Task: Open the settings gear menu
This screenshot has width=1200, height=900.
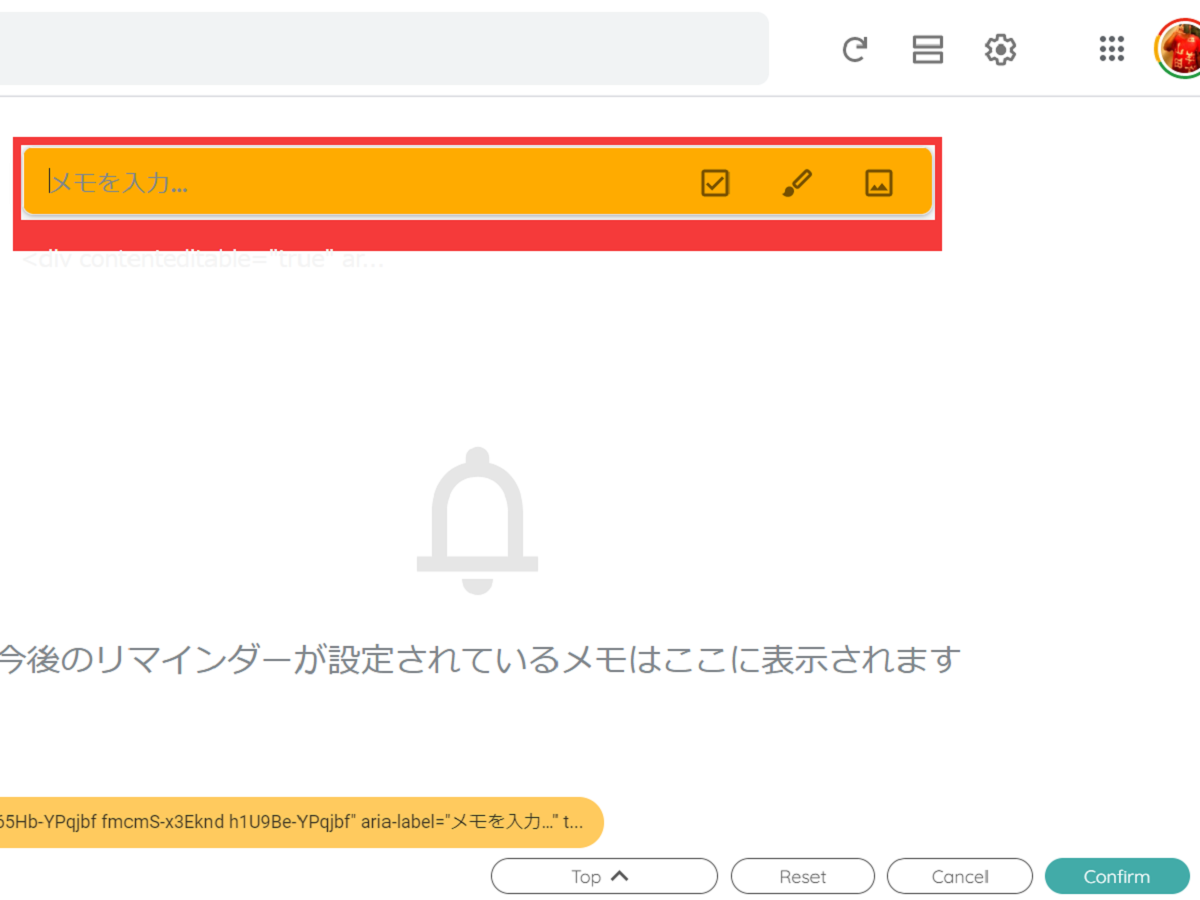Action: pyautogui.click(x=1000, y=49)
